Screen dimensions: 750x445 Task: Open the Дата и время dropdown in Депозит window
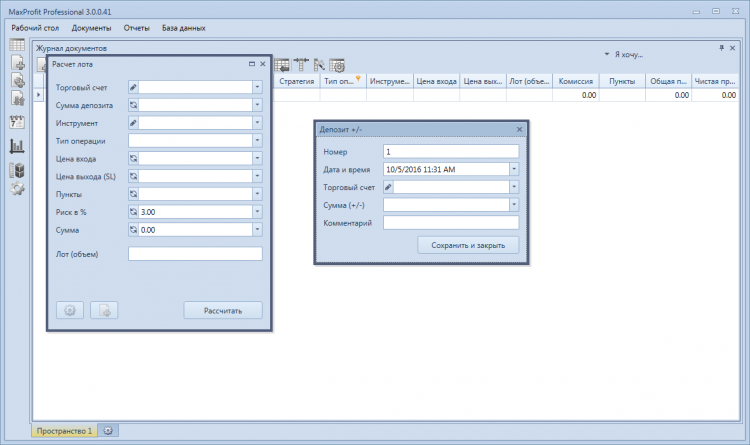coord(514,169)
